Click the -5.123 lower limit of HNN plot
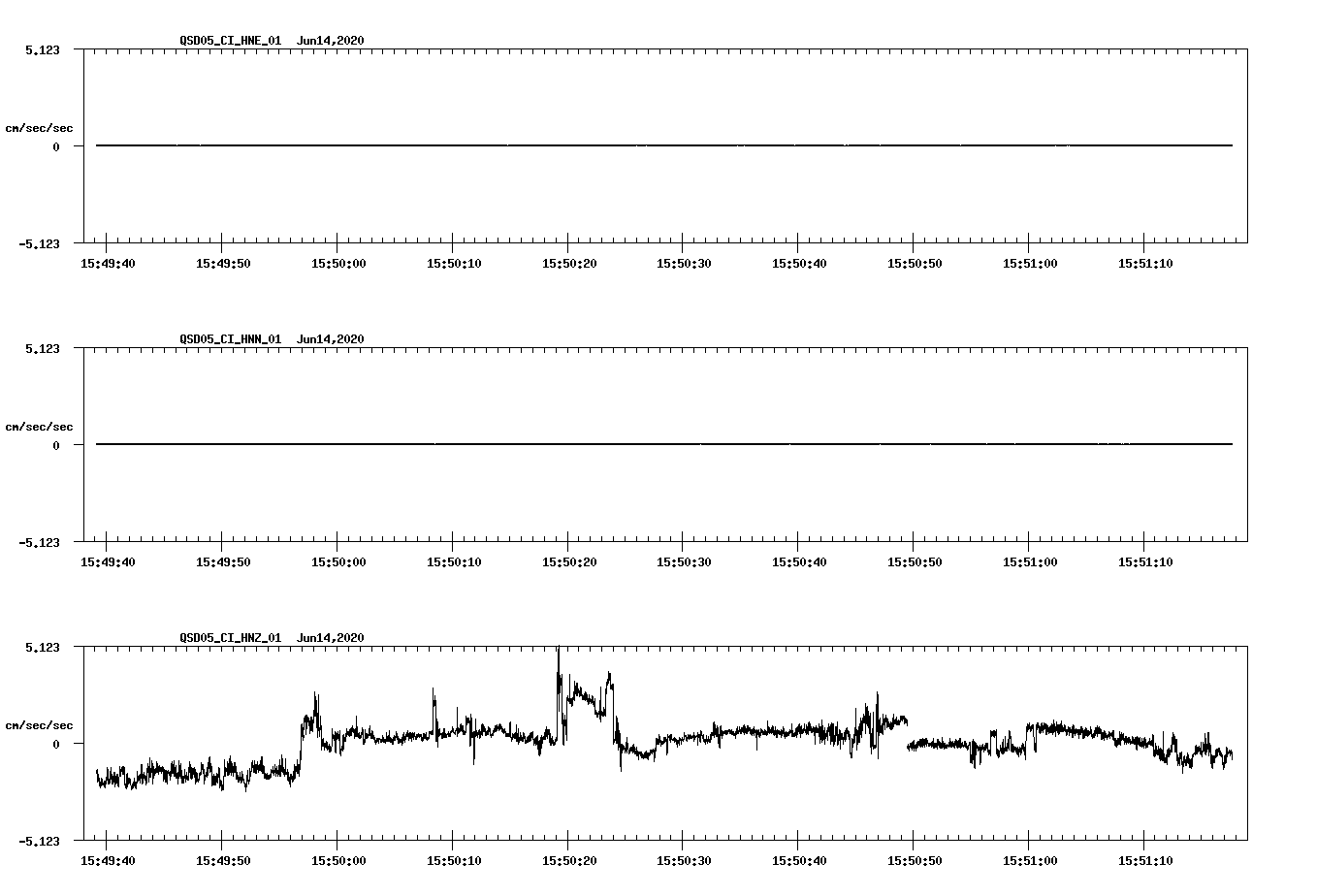This screenshot has height=896, width=1317. pos(39,542)
